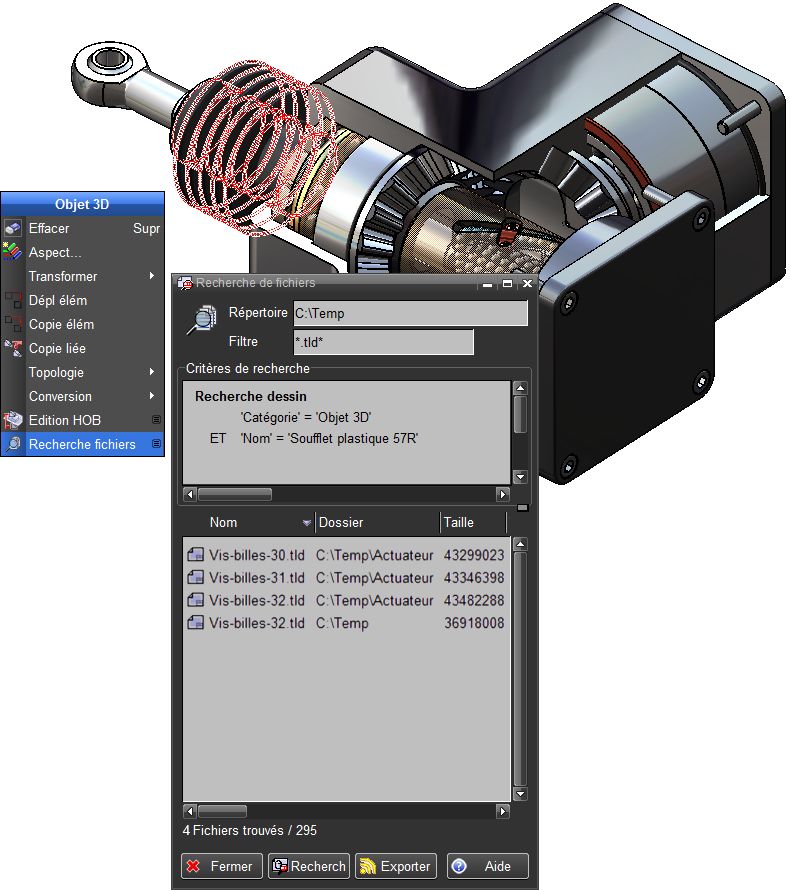Image resolution: width=790 pixels, height=890 pixels.
Task: Click the Exporter button
Action: pyautogui.click(x=396, y=866)
